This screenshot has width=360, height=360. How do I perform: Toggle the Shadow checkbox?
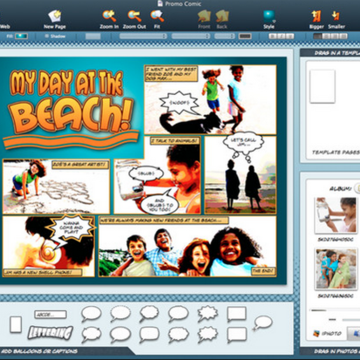point(47,36)
